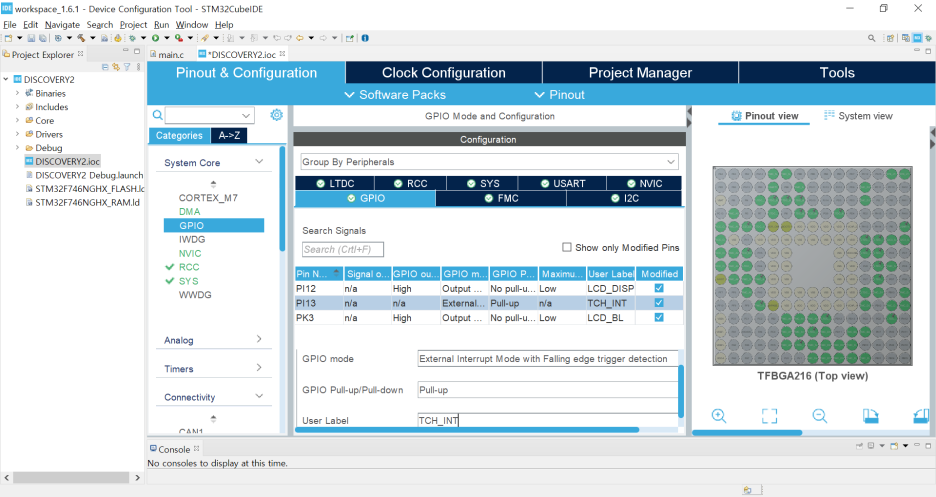The image size is (936, 497).
Task: Sort table by Pin Name column
Action: [319, 274]
